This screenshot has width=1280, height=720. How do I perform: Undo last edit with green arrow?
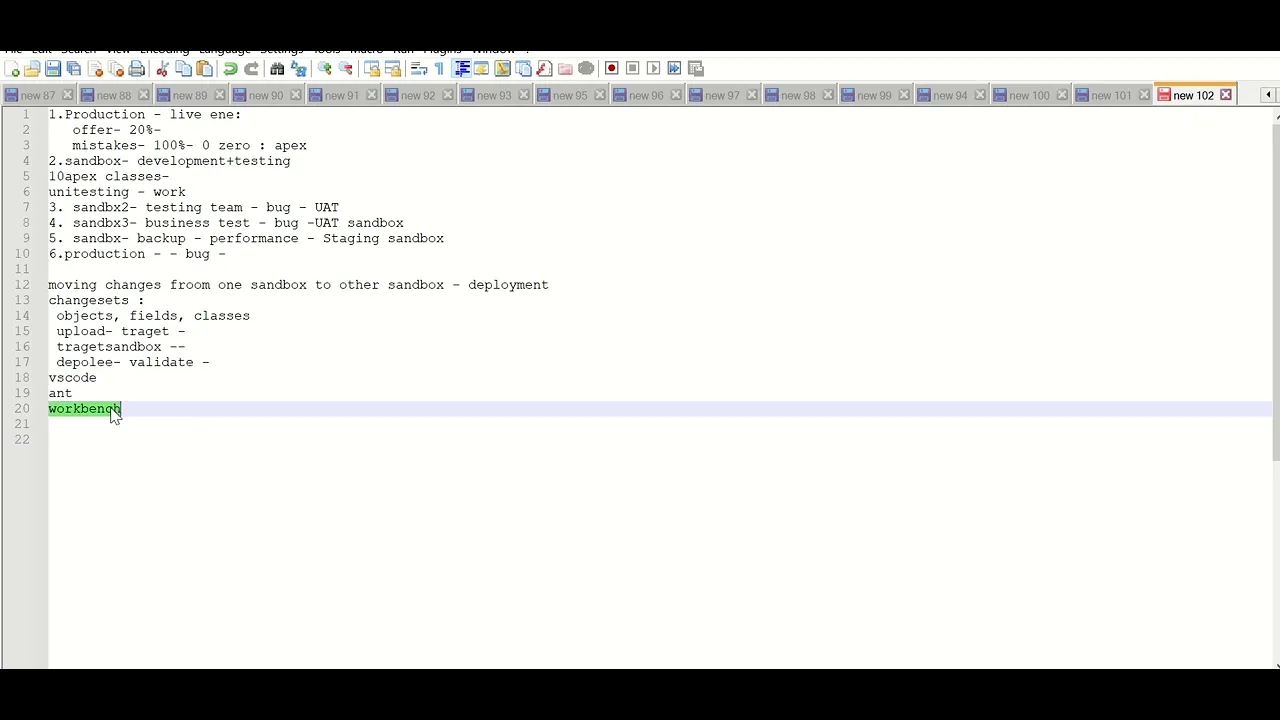231,68
